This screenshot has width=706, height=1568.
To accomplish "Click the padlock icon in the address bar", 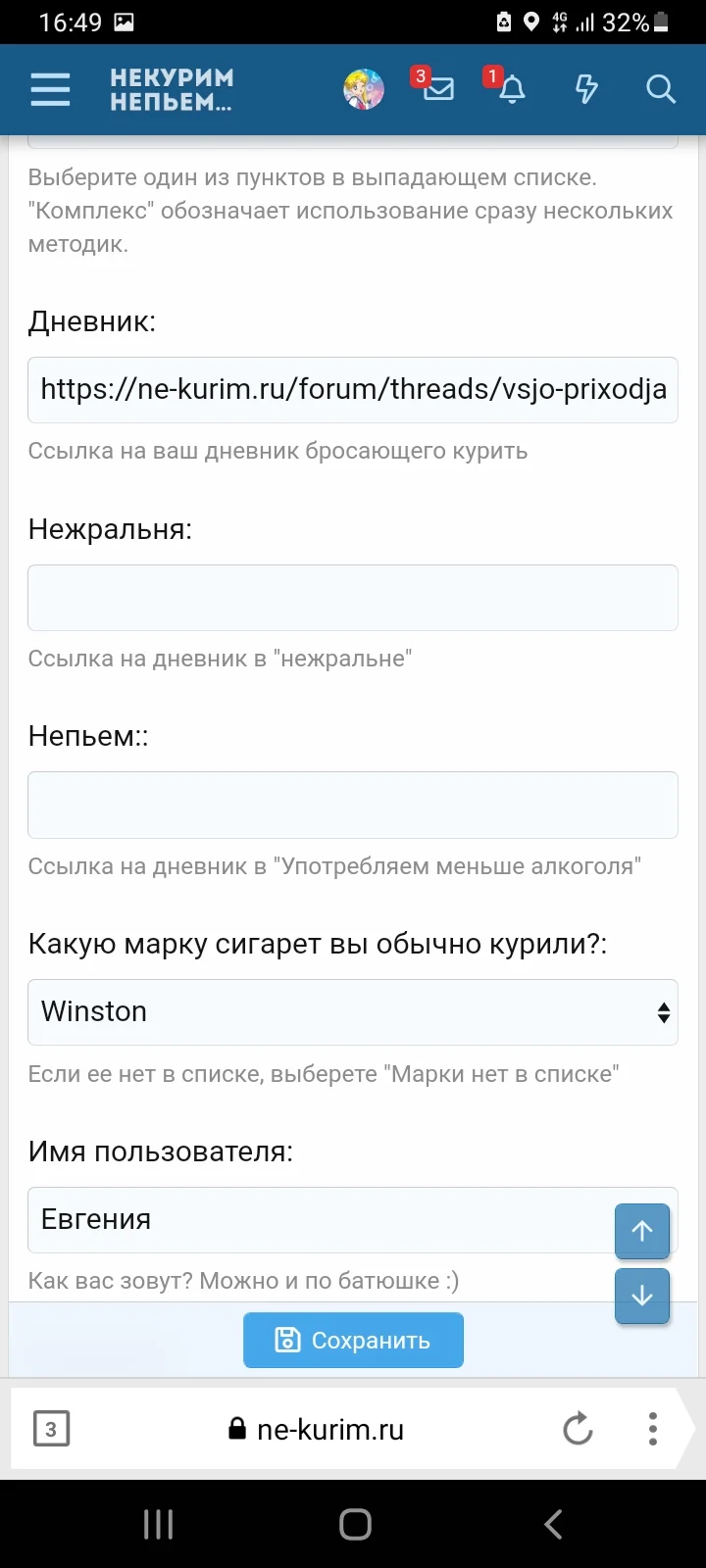I will coord(235,1429).
